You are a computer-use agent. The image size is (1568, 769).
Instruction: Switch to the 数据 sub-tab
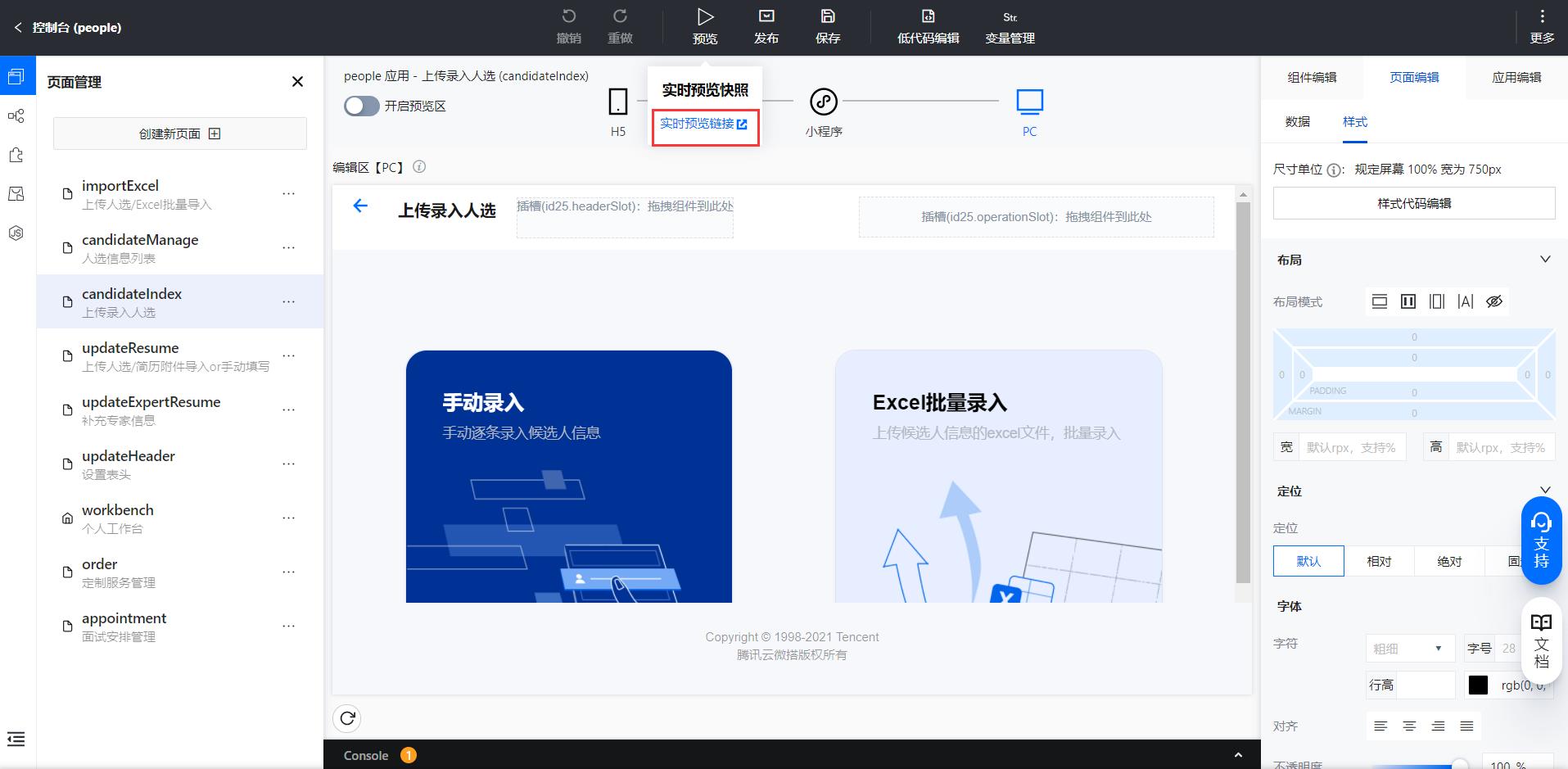[1297, 121]
